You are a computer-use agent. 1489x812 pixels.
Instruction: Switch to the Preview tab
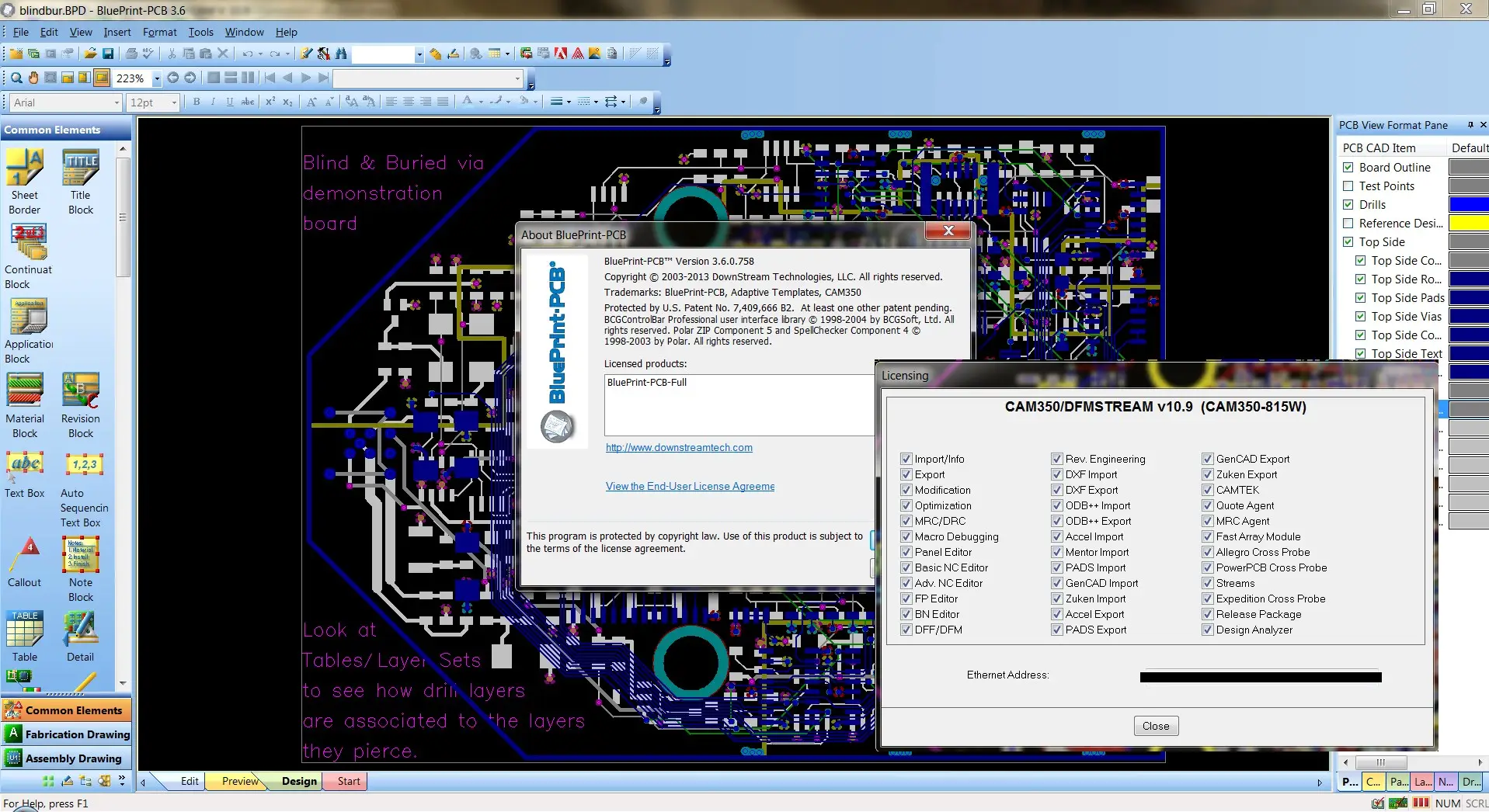coord(239,781)
